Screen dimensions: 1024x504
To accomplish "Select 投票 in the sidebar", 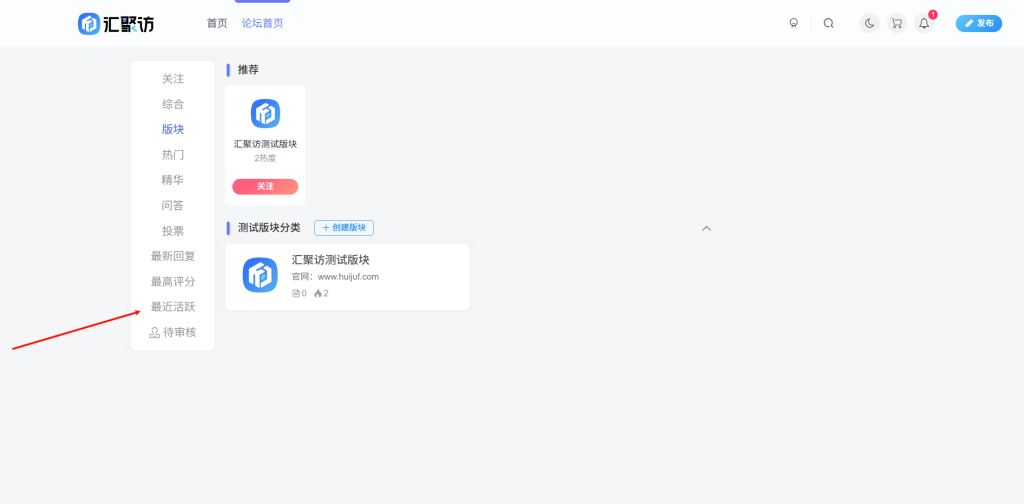I will (173, 231).
